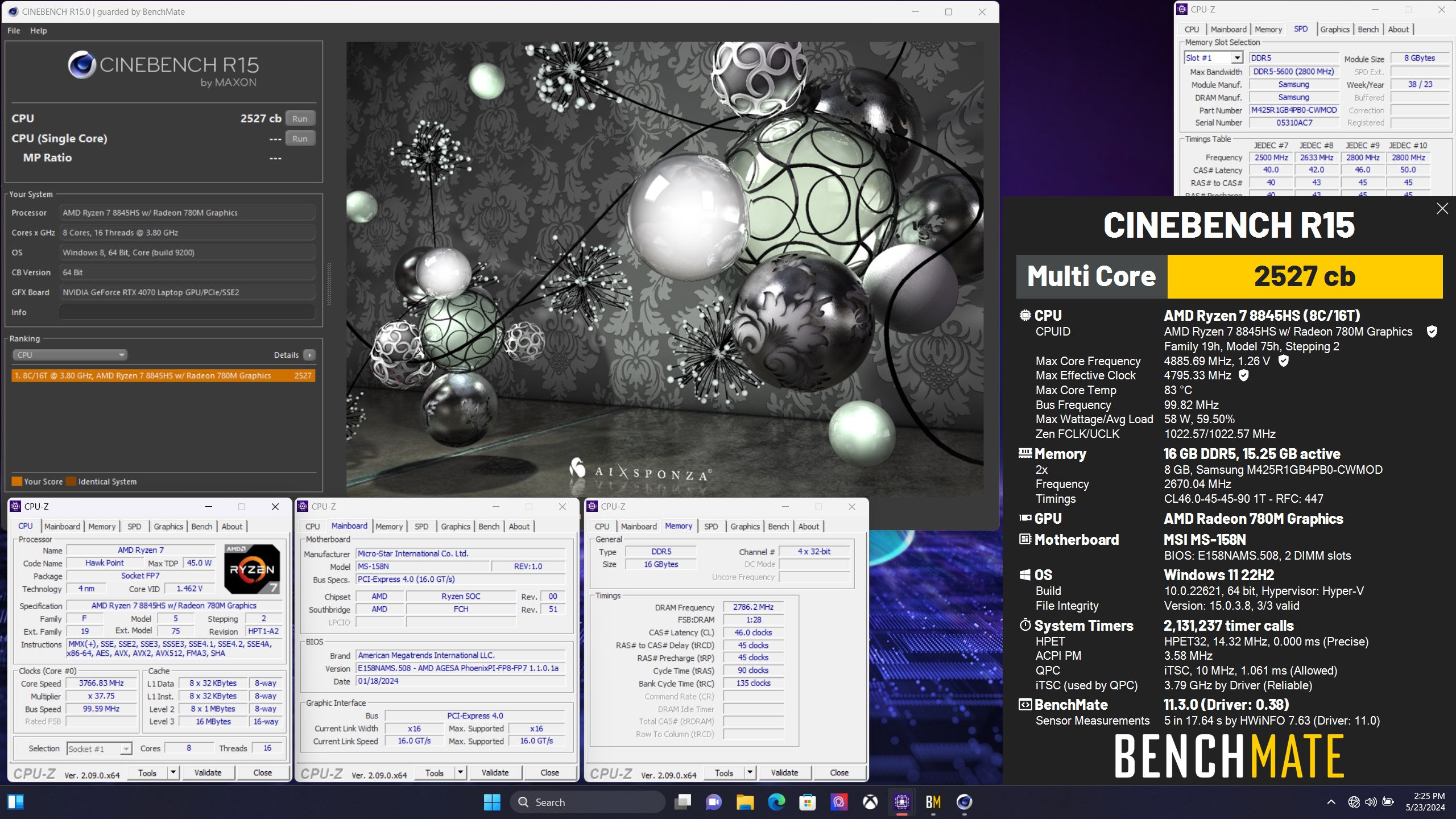1456x819 pixels.
Task: Open volume speaker tray icon
Action: 1371,802
